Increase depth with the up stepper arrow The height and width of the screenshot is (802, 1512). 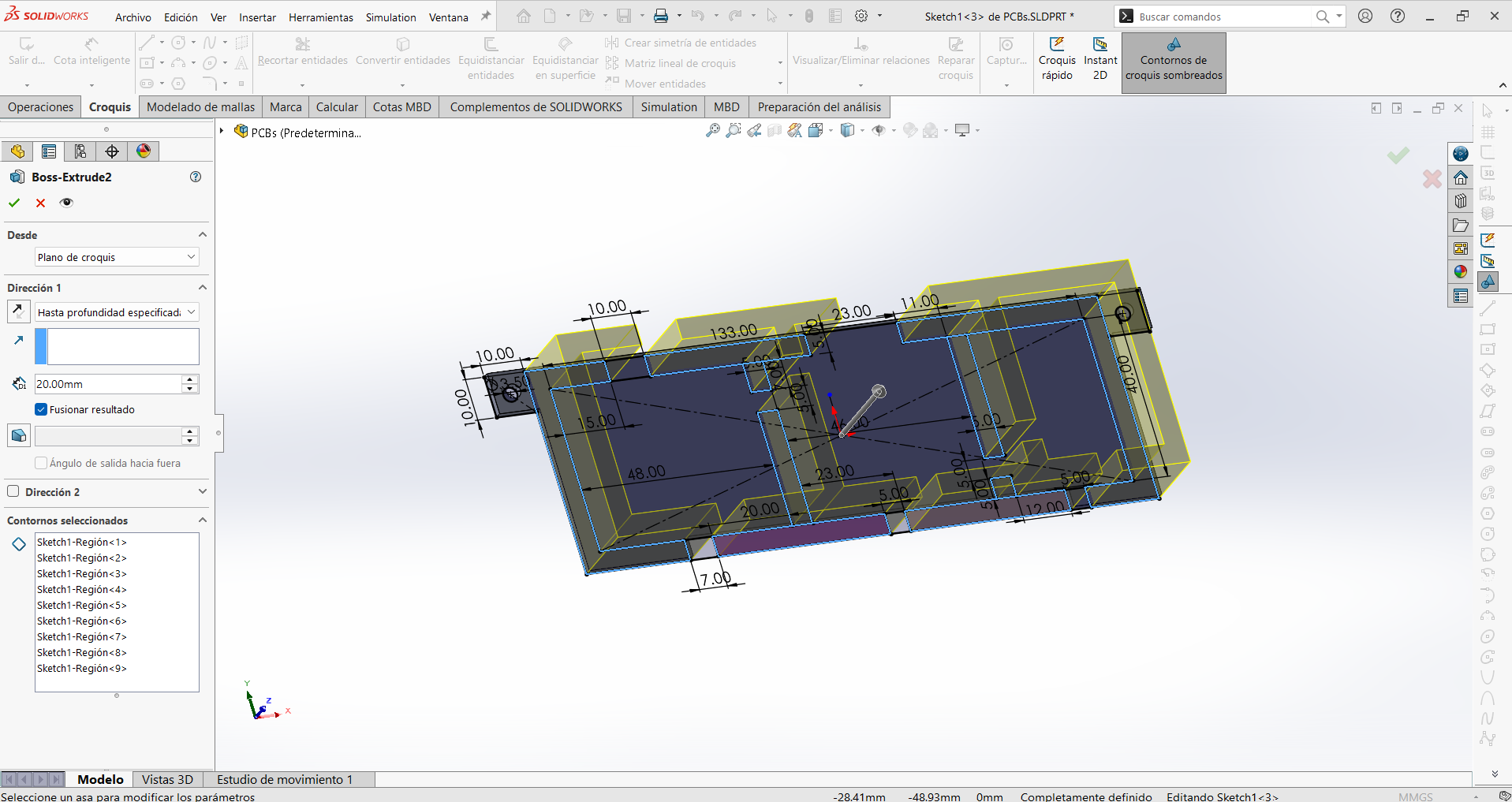(190, 379)
